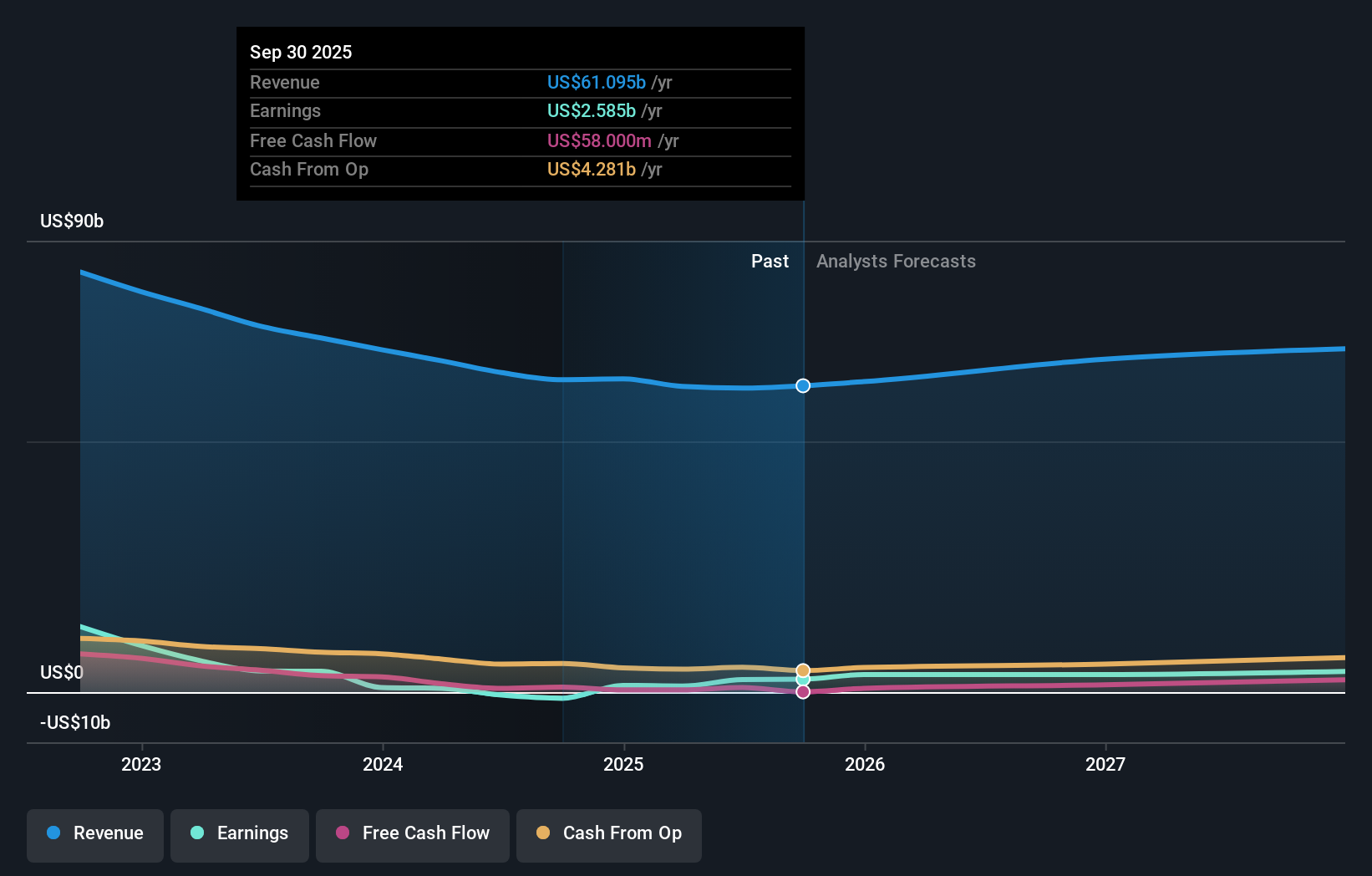Toggle the Earnings series visibility
This screenshot has width=1372, height=876.
(x=240, y=833)
